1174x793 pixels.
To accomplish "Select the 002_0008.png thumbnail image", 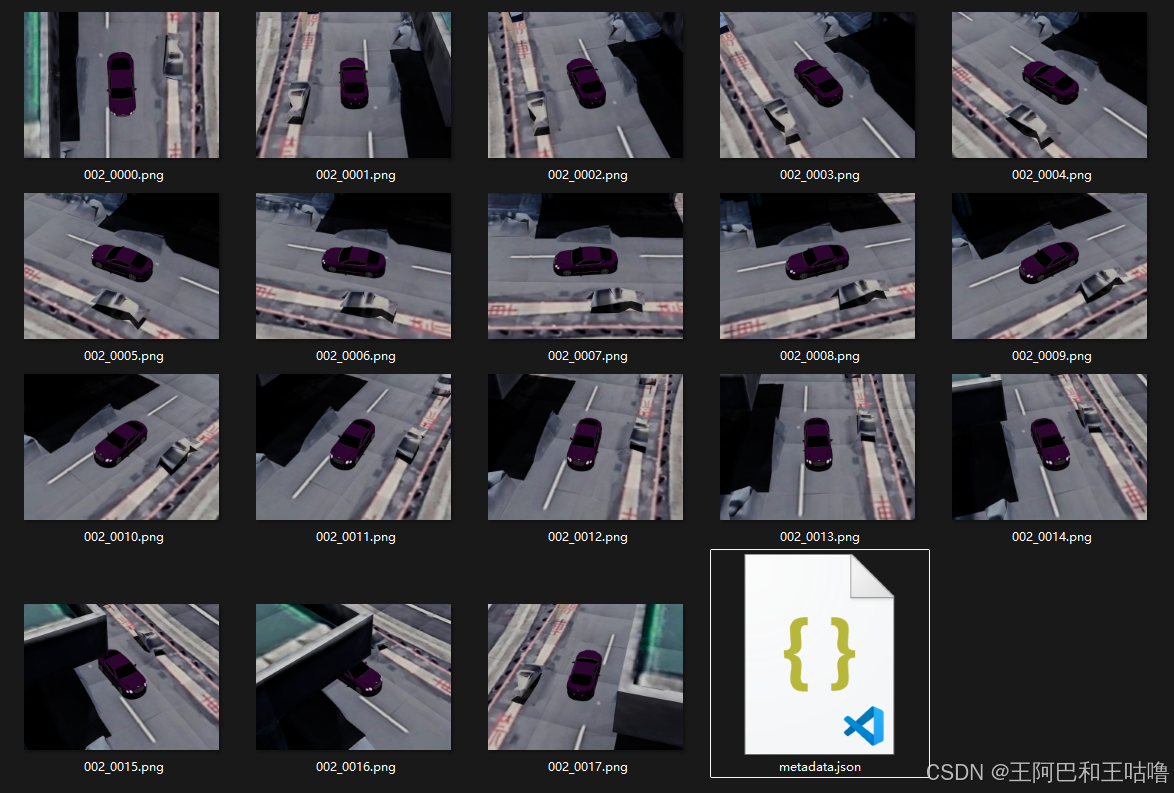I will [x=818, y=266].
